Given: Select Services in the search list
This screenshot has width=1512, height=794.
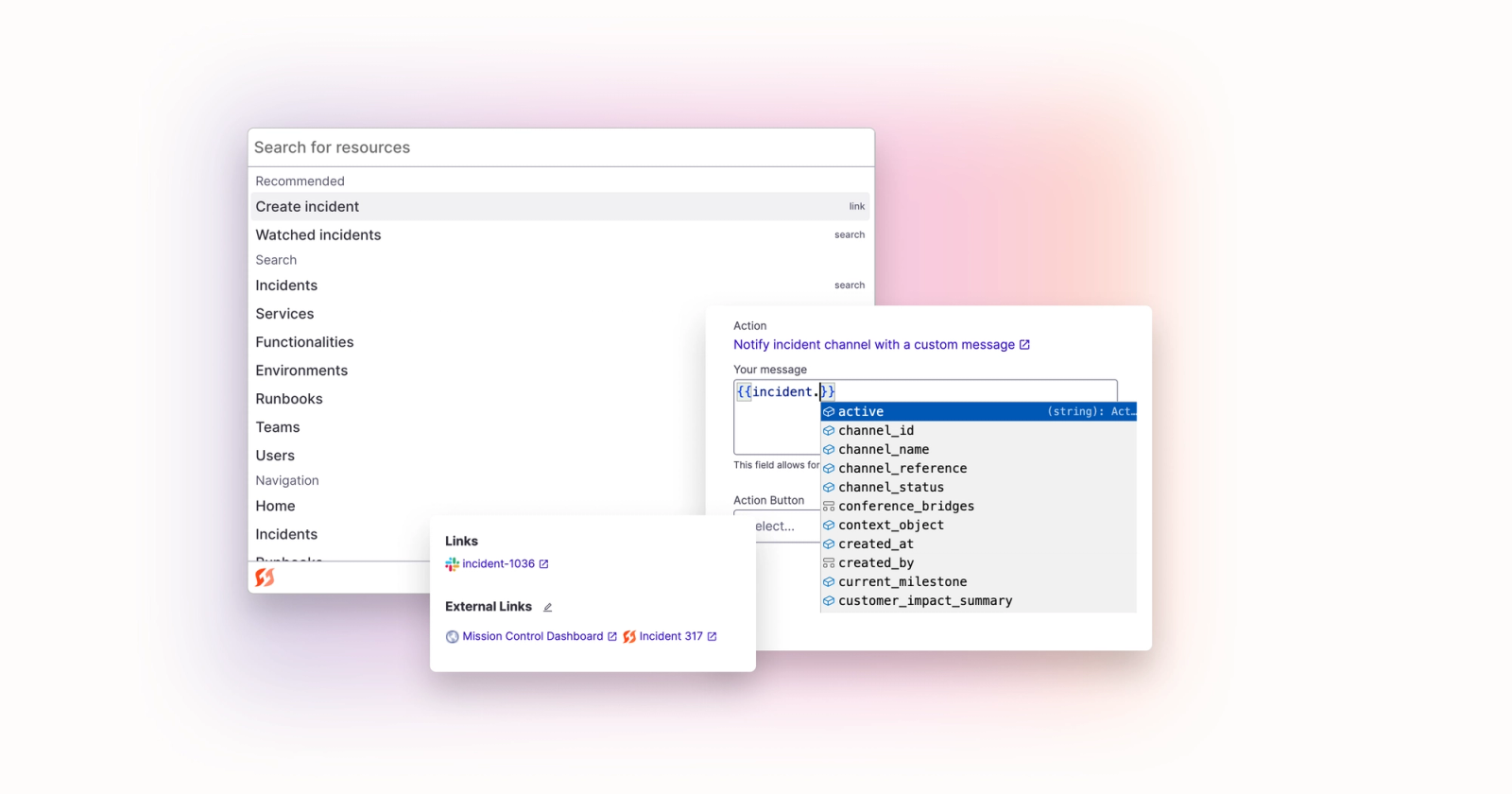Looking at the screenshot, I should tap(284, 314).
